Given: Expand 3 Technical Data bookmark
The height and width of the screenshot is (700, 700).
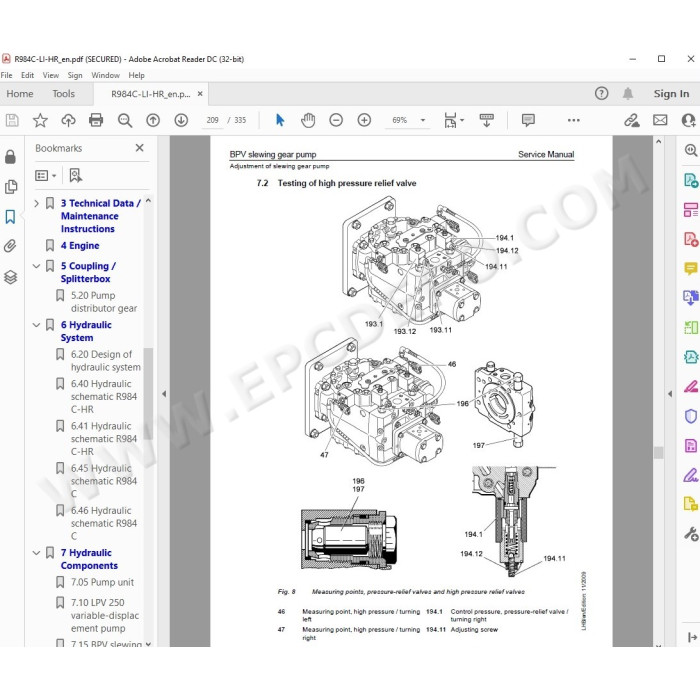Looking at the screenshot, I should coord(36,204).
